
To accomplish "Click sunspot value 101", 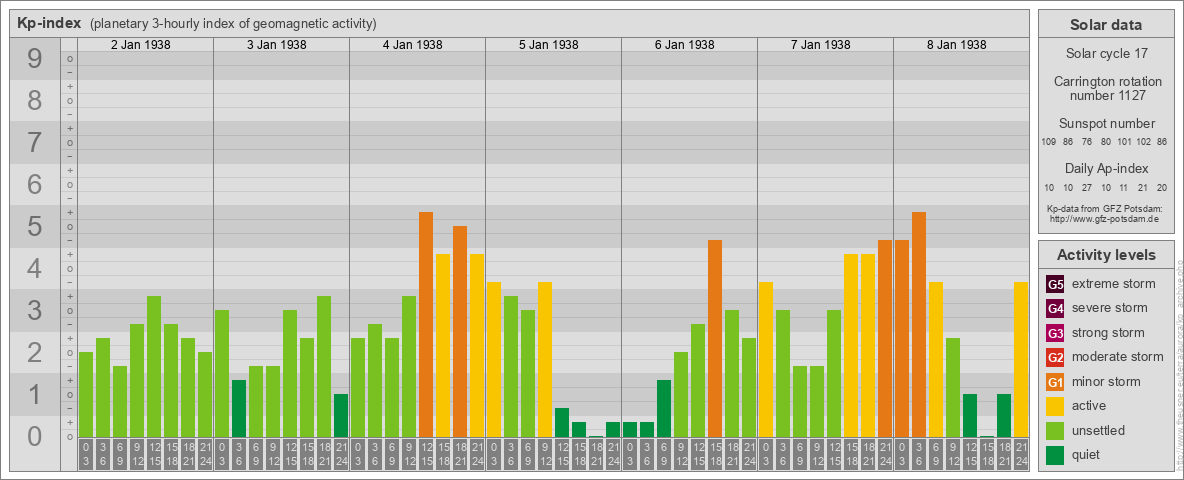I will [1124, 142].
